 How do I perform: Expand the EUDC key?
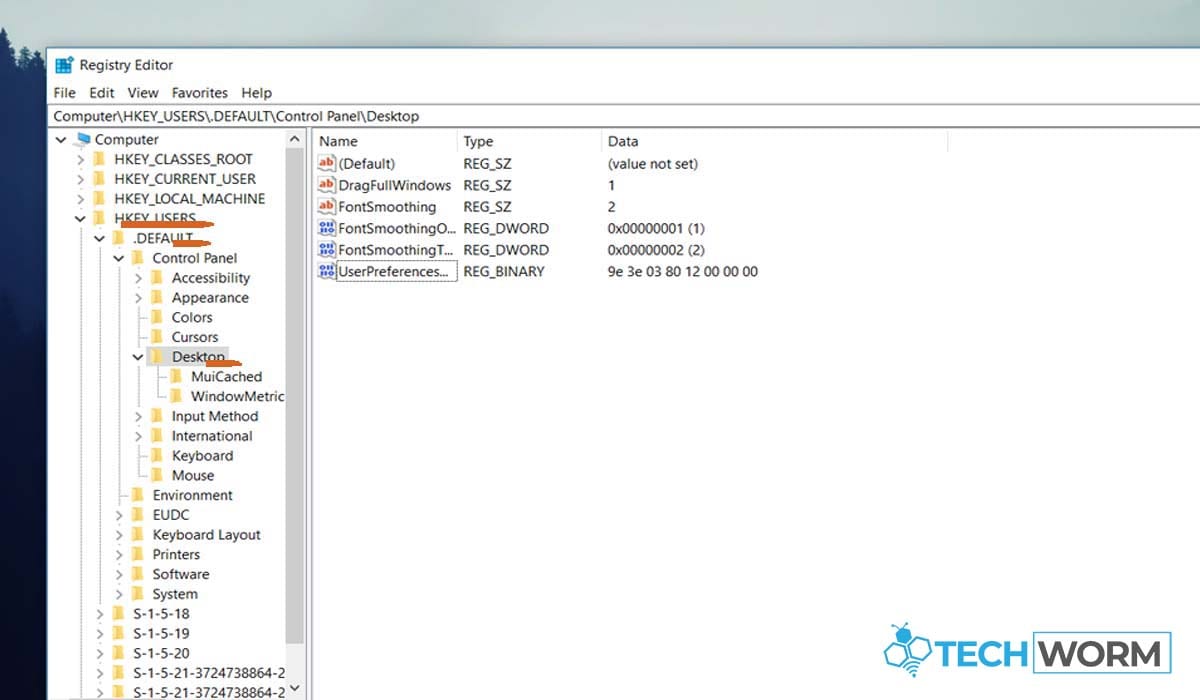pos(120,515)
